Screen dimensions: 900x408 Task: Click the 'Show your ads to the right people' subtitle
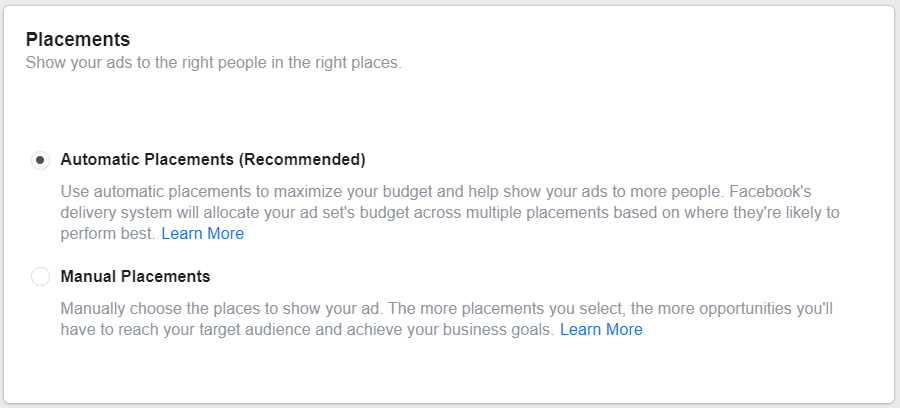click(x=214, y=63)
